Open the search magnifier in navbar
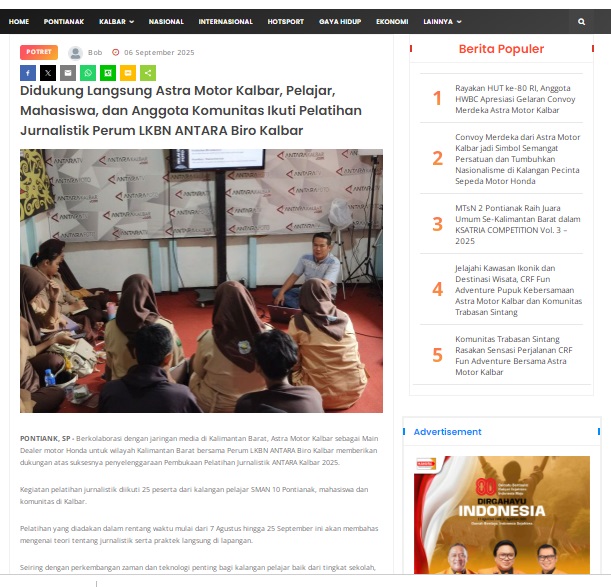611x587 pixels. click(581, 22)
